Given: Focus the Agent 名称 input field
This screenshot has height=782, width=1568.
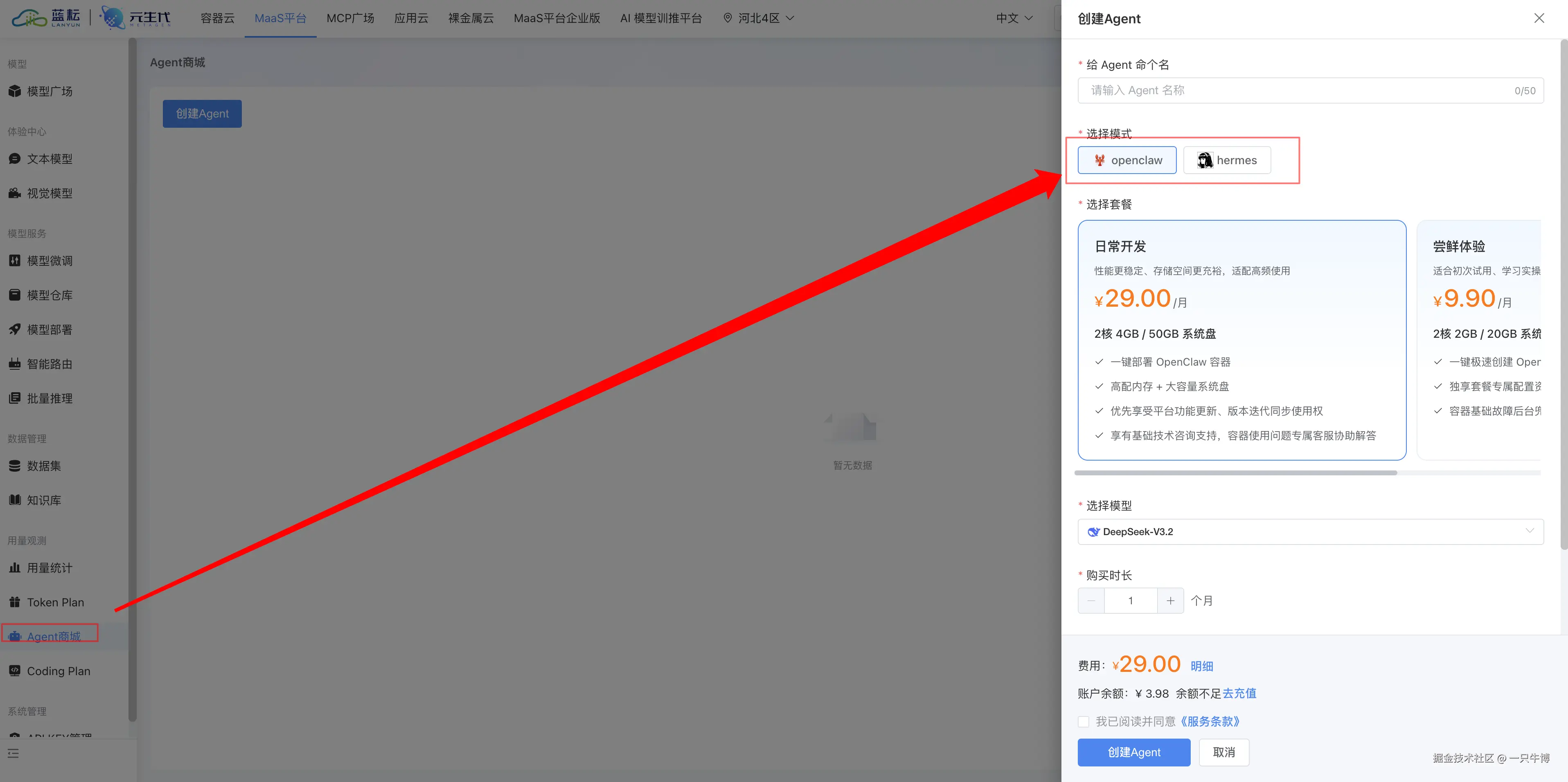Looking at the screenshot, I should point(1310,90).
